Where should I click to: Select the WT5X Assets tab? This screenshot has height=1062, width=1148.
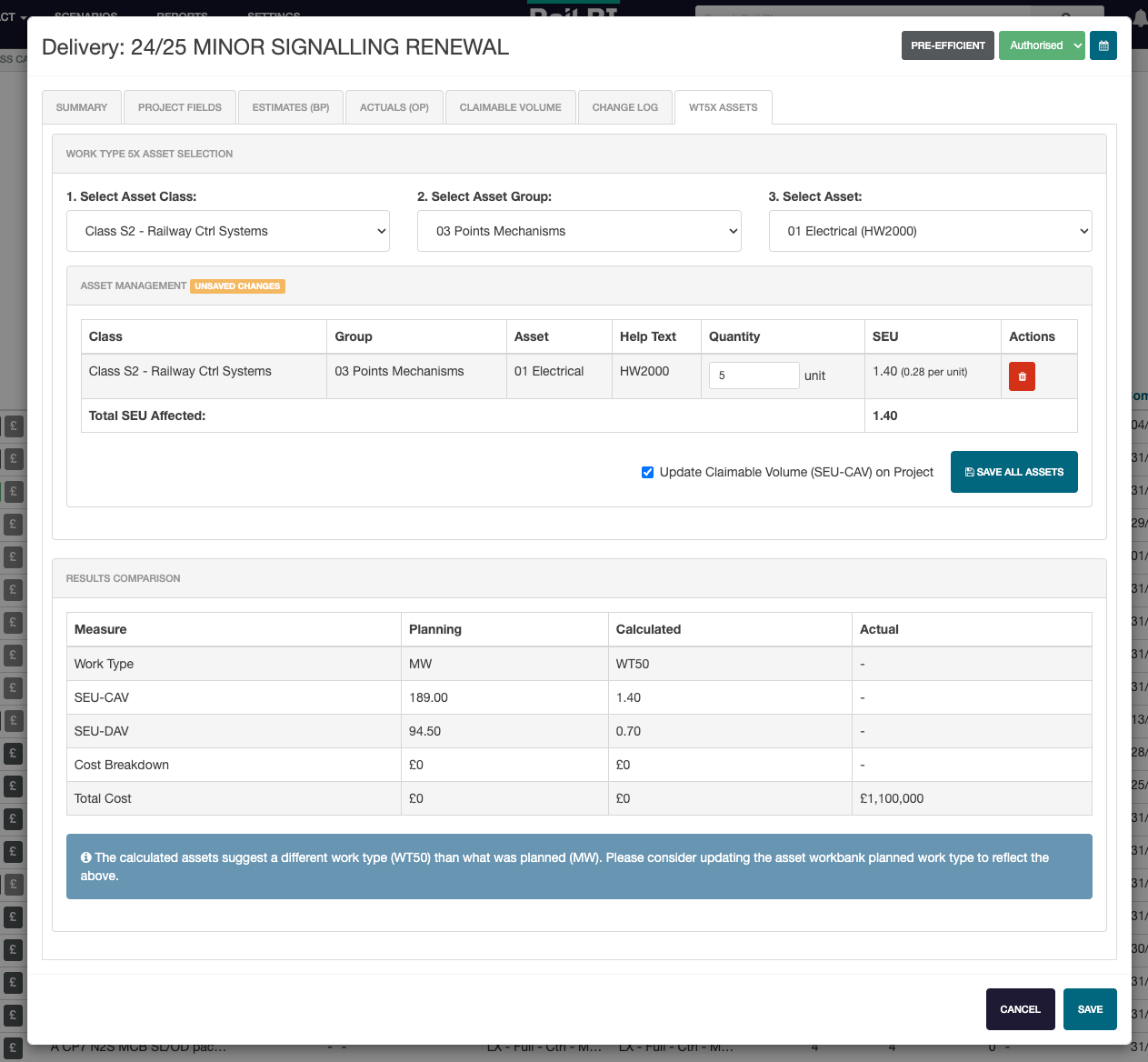click(x=723, y=107)
